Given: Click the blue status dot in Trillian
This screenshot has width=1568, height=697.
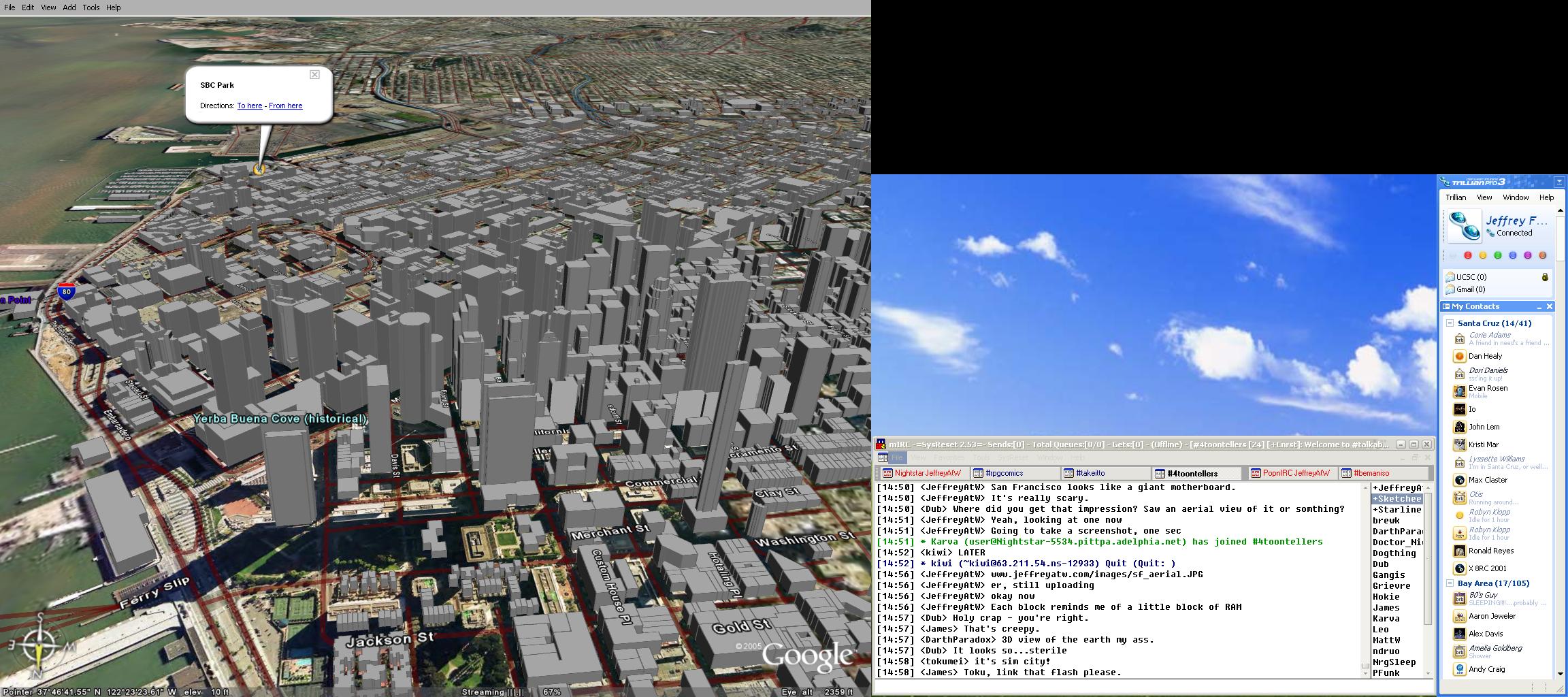Looking at the screenshot, I should coord(1513,255).
